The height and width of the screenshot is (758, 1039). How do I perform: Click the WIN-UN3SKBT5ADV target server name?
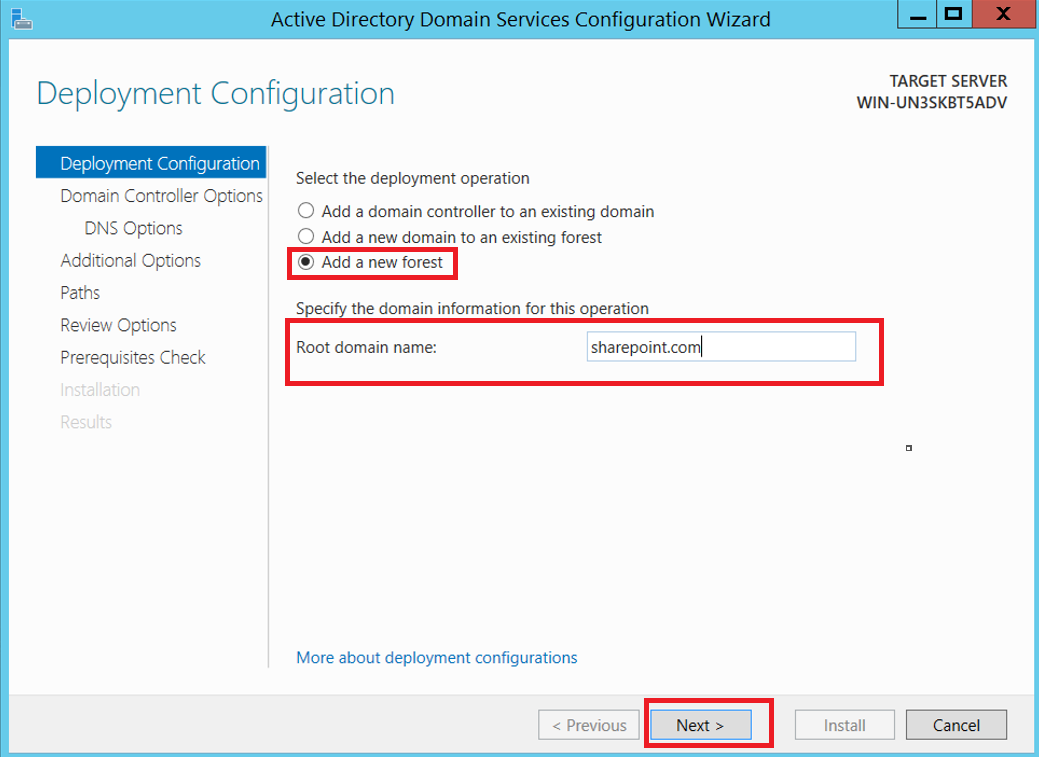tap(932, 103)
